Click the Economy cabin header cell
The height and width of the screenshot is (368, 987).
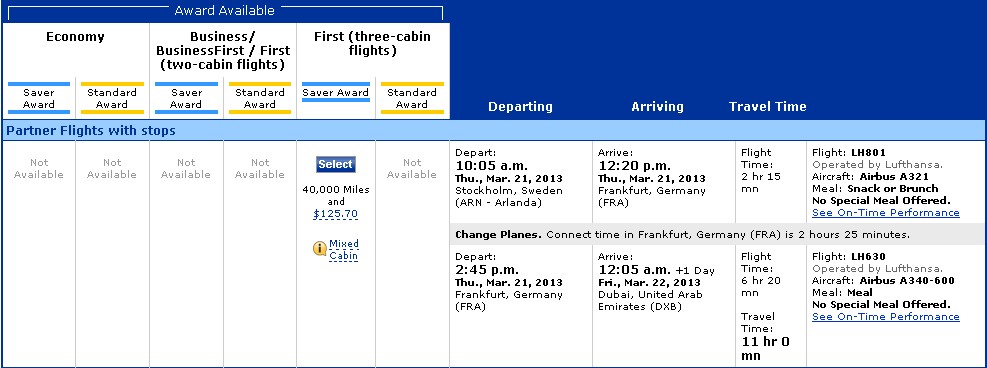click(76, 50)
